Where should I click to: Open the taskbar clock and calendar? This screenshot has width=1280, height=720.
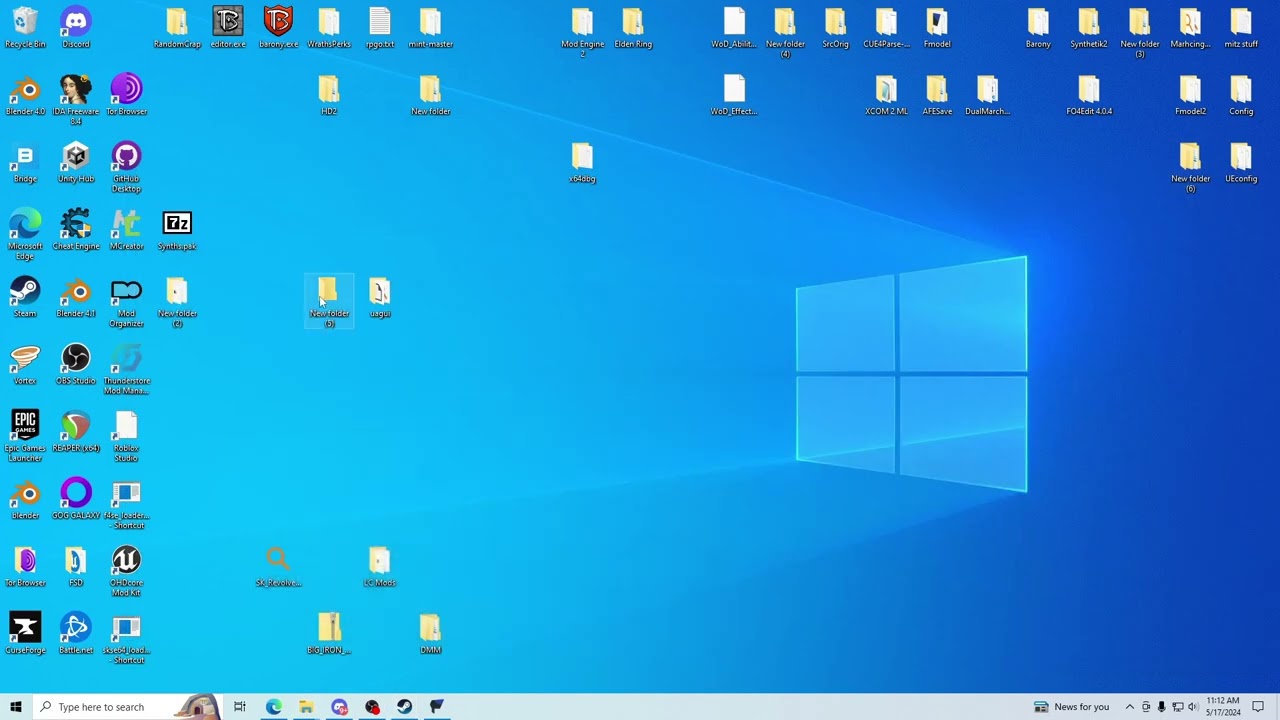[x=1223, y=707]
